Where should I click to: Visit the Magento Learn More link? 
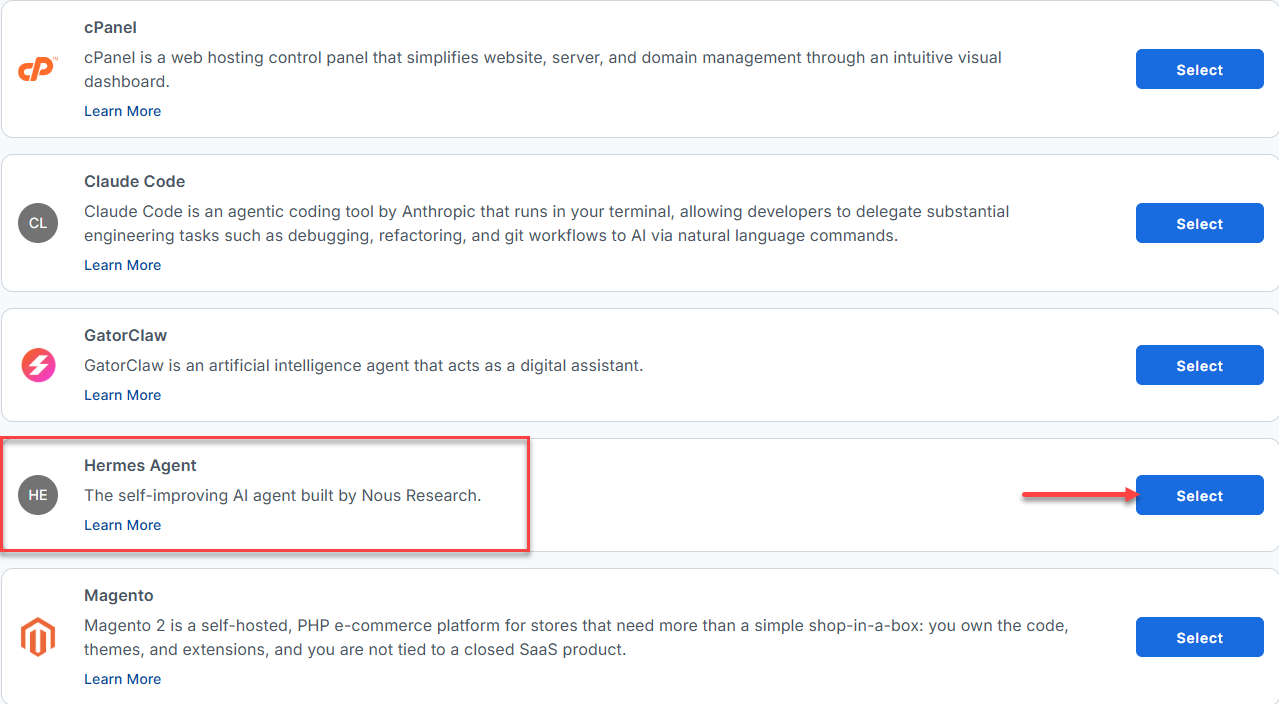click(x=122, y=679)
